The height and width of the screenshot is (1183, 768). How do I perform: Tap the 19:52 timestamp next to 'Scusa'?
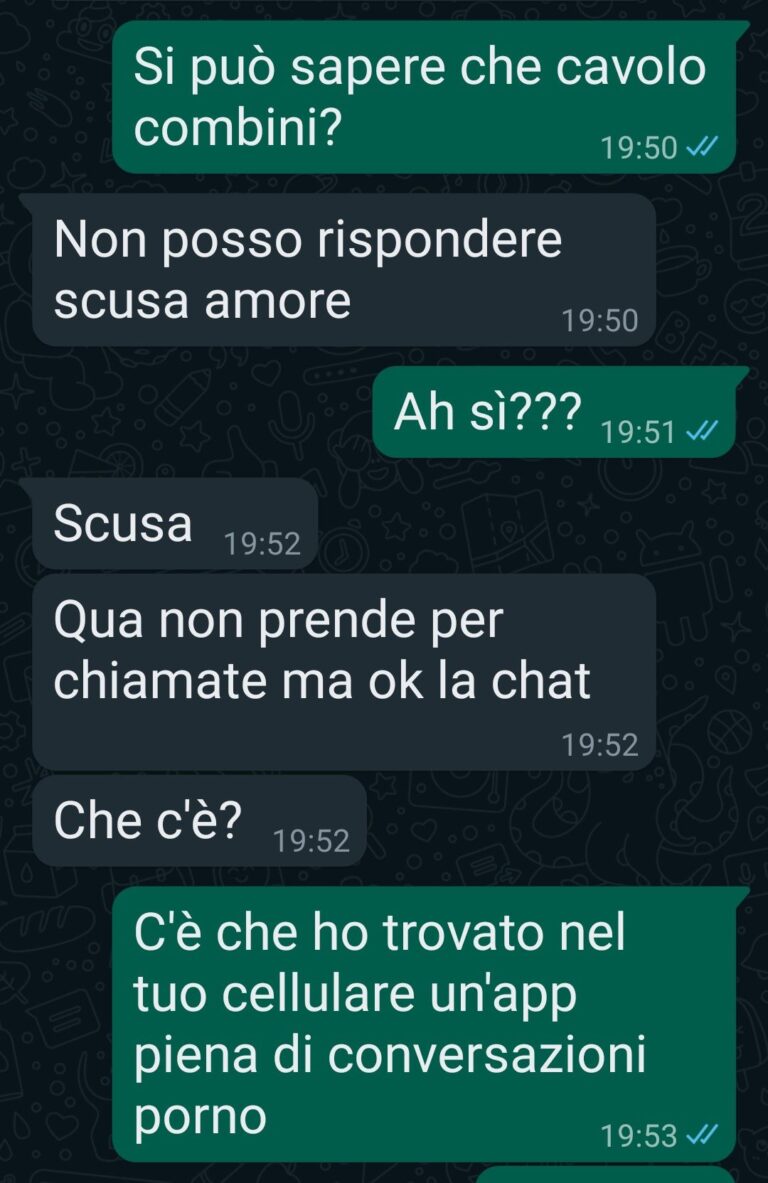click(263, 543)
